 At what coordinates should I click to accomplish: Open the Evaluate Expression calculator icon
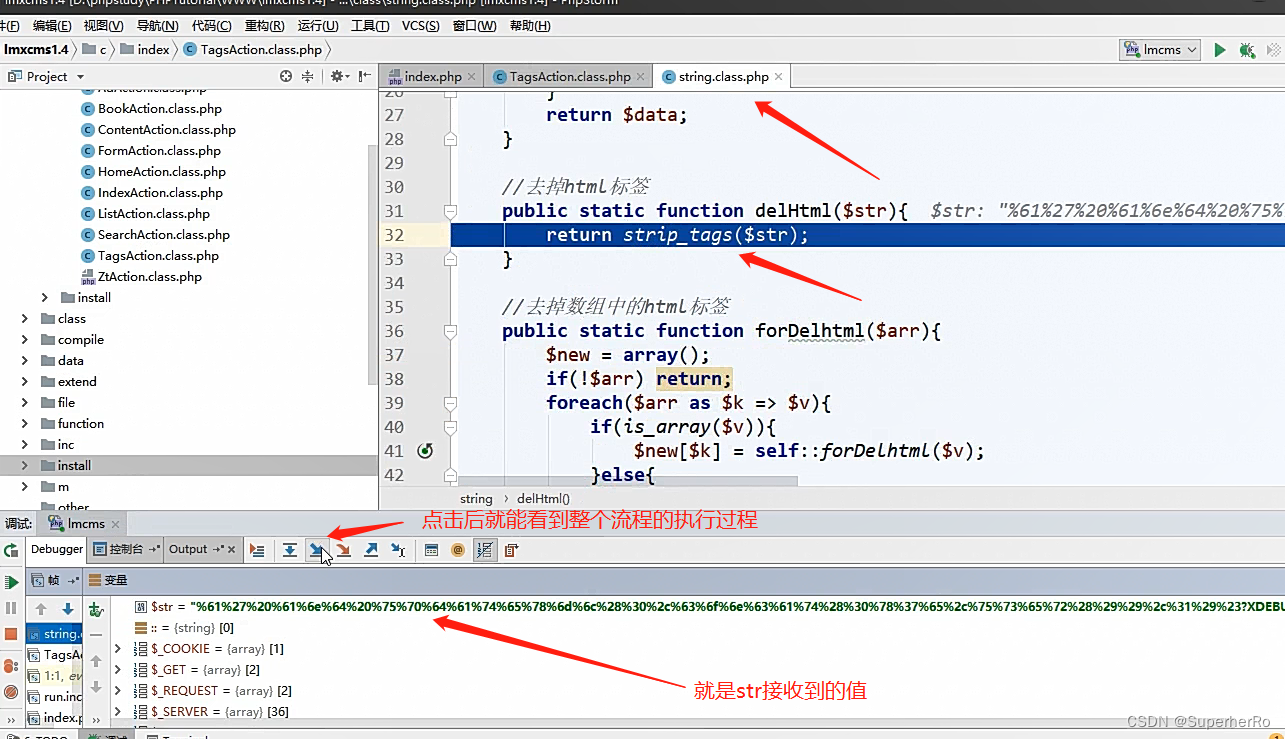tap(431, 550)
